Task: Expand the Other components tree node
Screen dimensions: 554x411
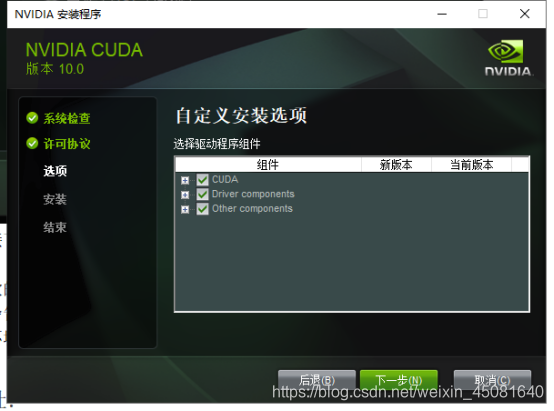Action: pyautogui.click(x=185, y=209)
